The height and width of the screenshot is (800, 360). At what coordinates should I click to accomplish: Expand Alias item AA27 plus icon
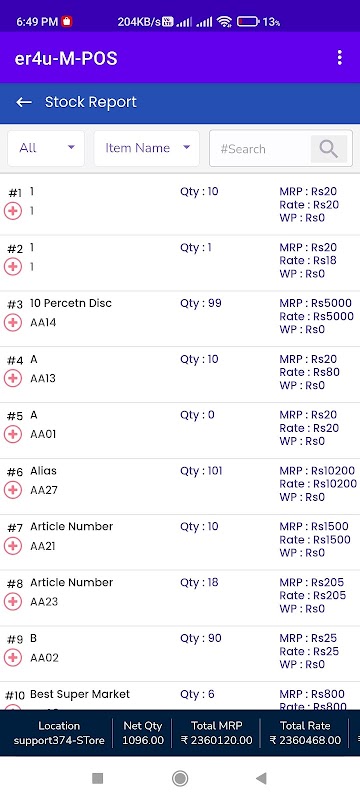13,490
